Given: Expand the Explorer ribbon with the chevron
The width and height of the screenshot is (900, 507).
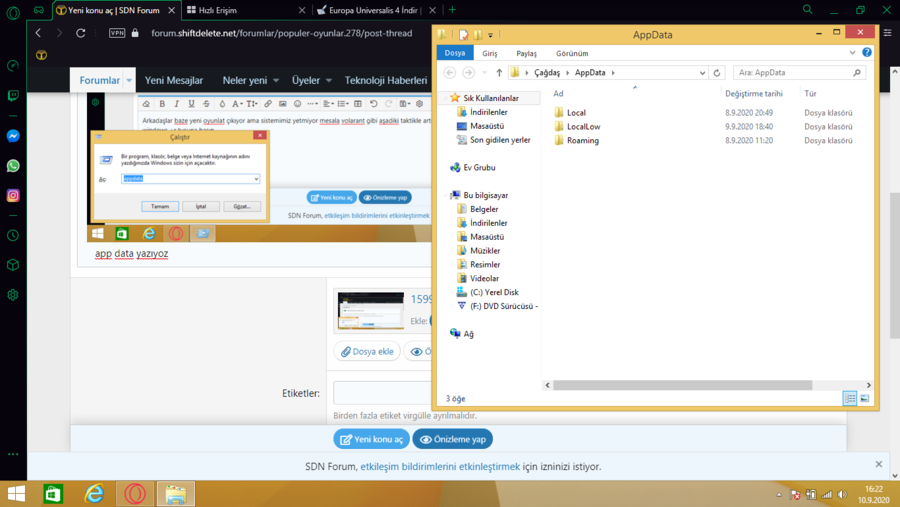Looking at the screenshot, I should pyautogui.click(x=853, y=53).
